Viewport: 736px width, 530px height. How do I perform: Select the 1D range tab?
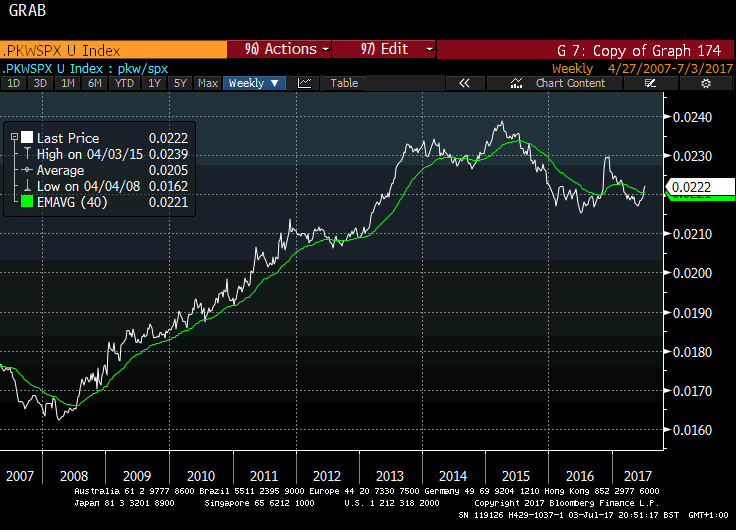click(14, 83)
